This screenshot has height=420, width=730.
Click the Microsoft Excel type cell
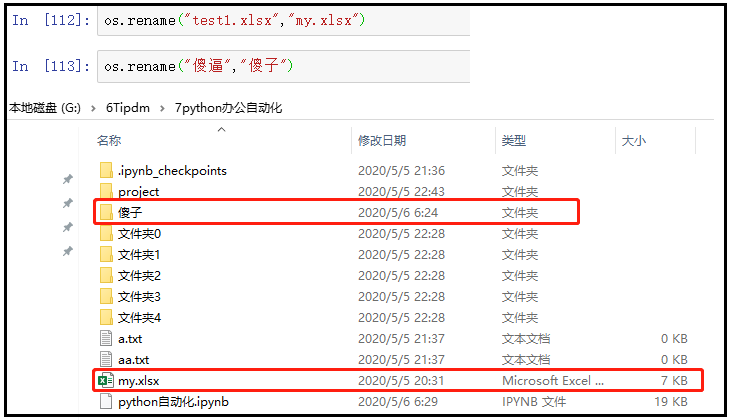click(x=553, y=380)
